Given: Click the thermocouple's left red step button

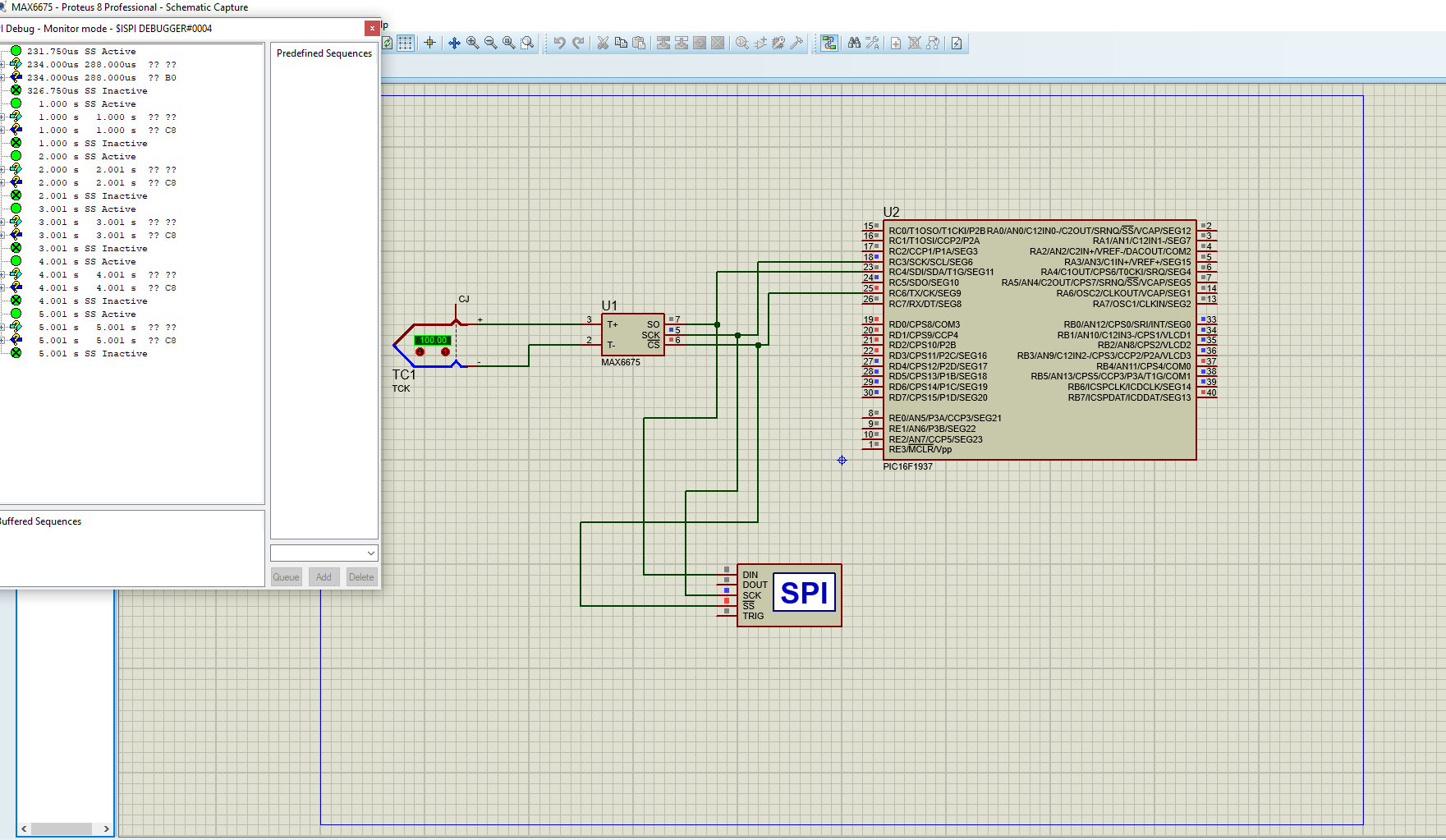Looking at the screenshot, I should [420, 351].
